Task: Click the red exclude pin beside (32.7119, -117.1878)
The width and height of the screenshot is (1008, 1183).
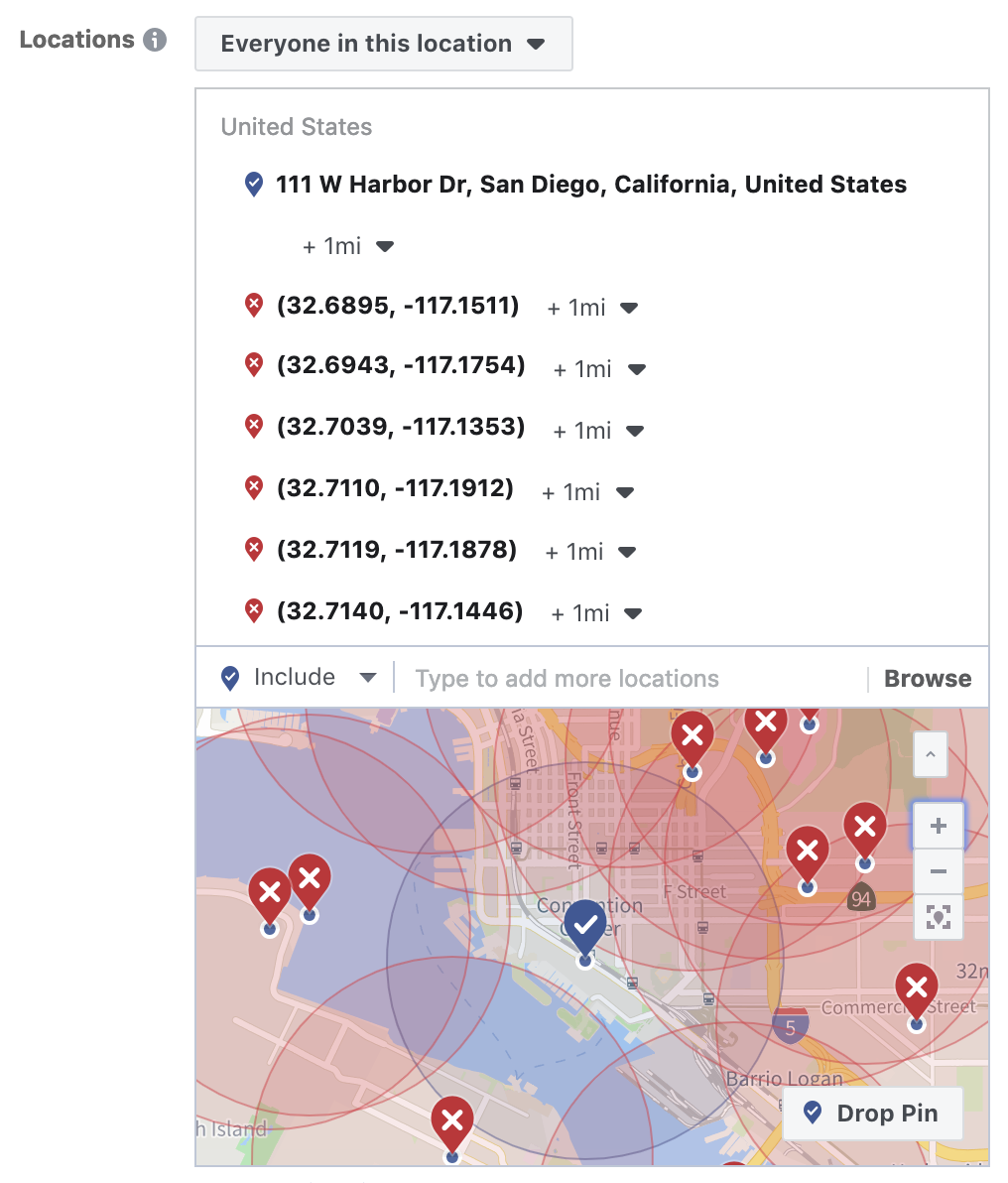Action: coord(254,549)
